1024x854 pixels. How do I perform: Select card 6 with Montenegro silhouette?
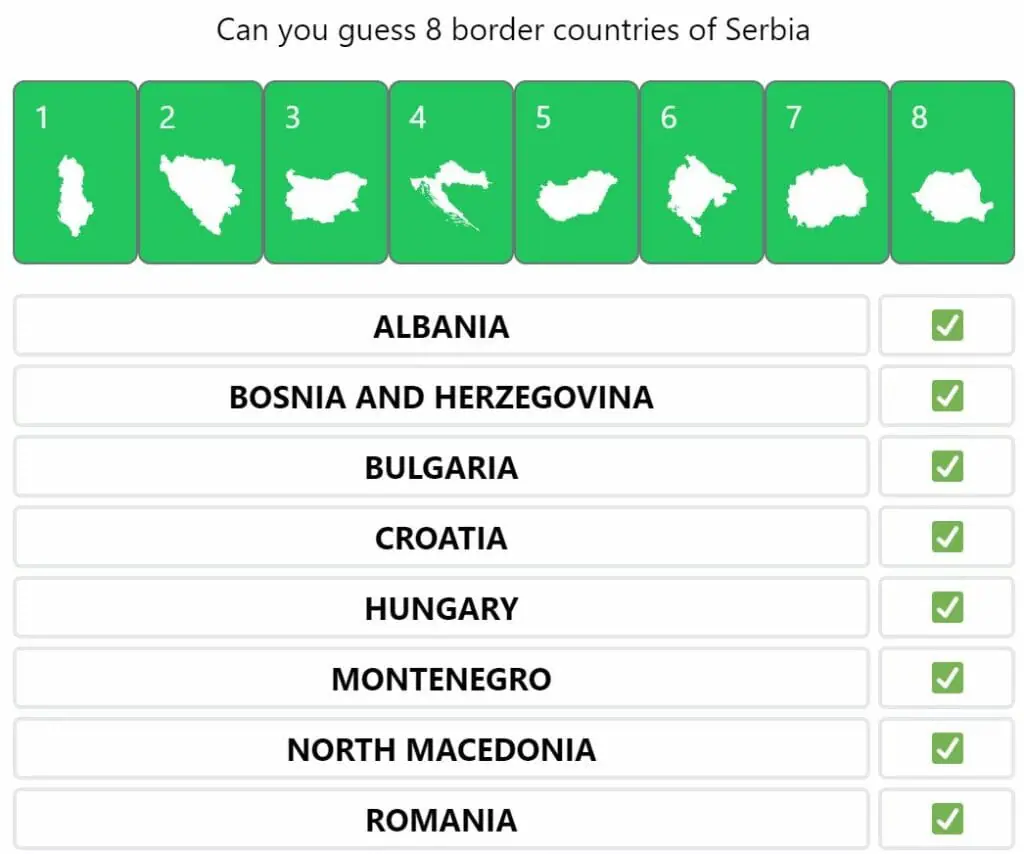click(x=702, y=172)
